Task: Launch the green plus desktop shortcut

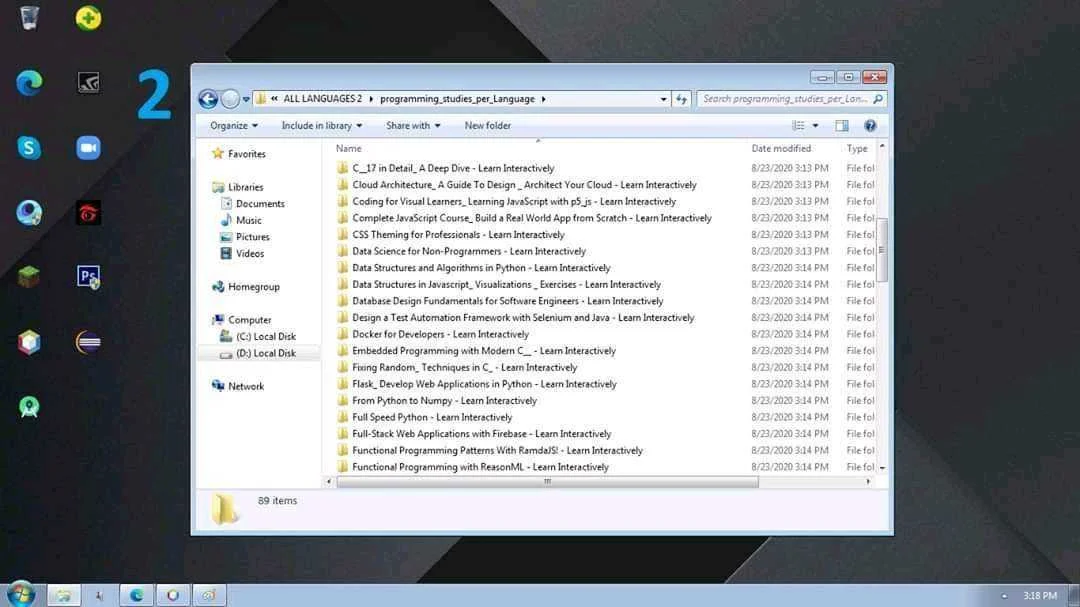Action: tap(88, 18)
